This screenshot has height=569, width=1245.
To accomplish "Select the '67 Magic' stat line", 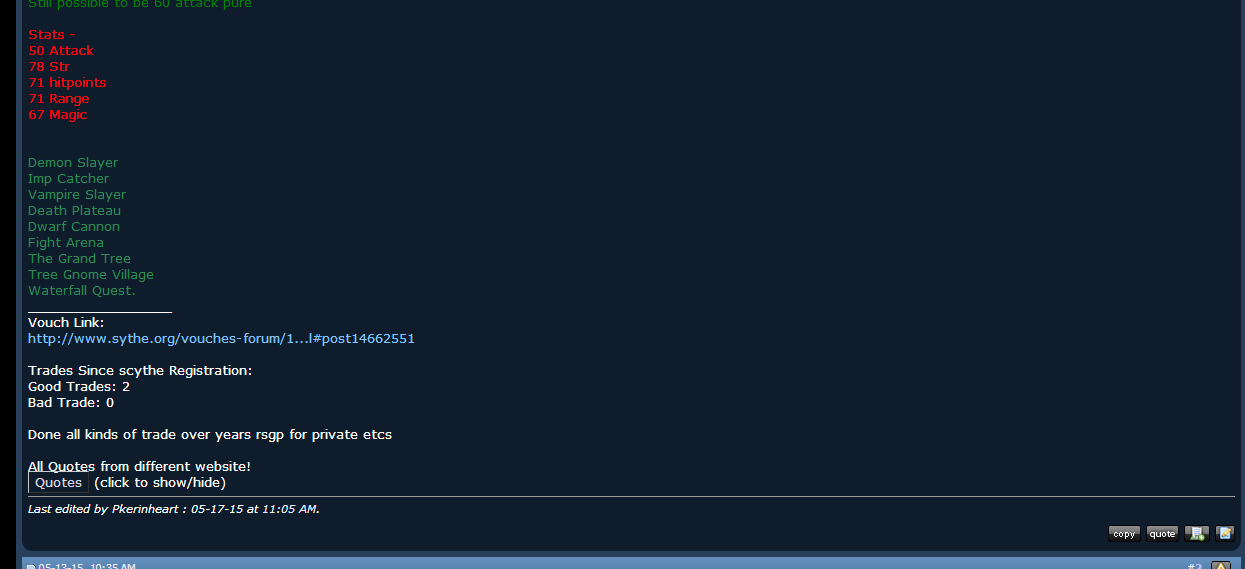I will (x=58, y=115).
